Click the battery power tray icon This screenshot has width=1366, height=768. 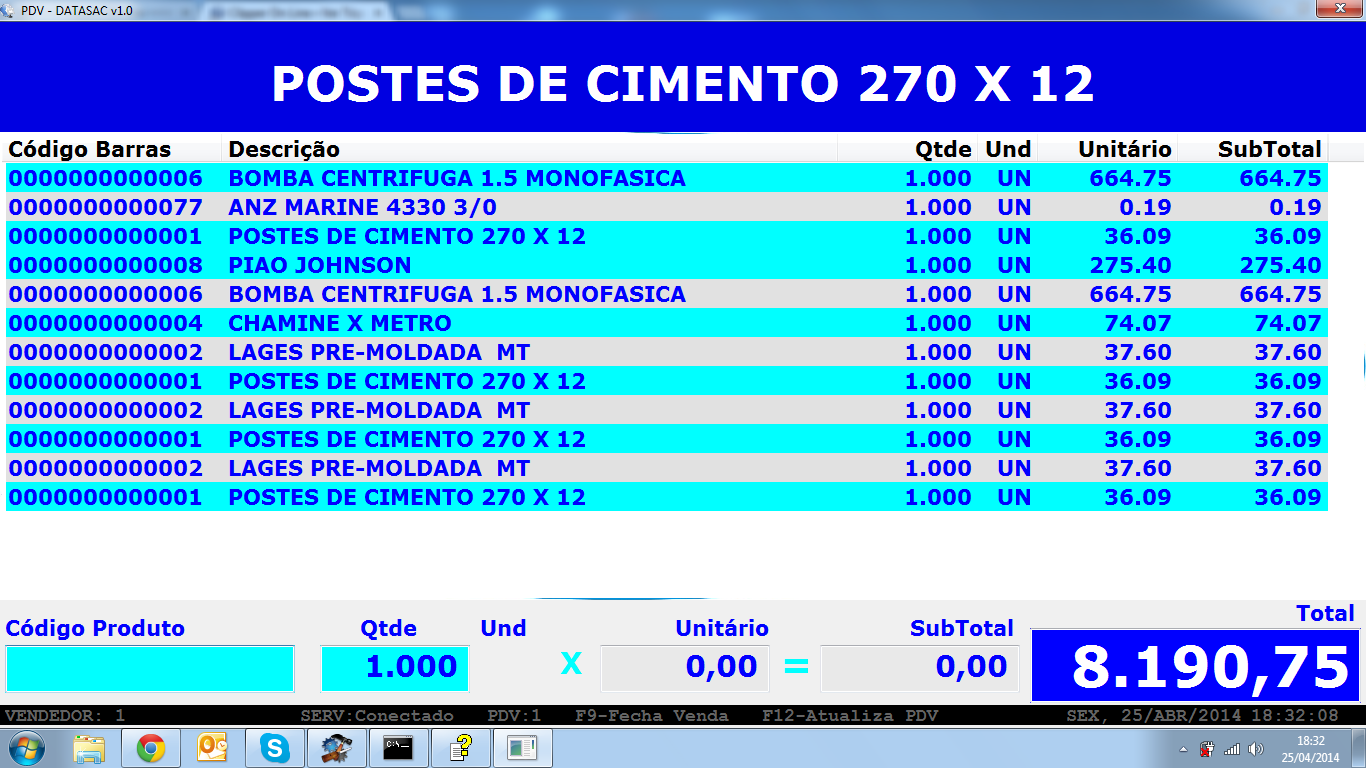click(x=1207, y=749)
